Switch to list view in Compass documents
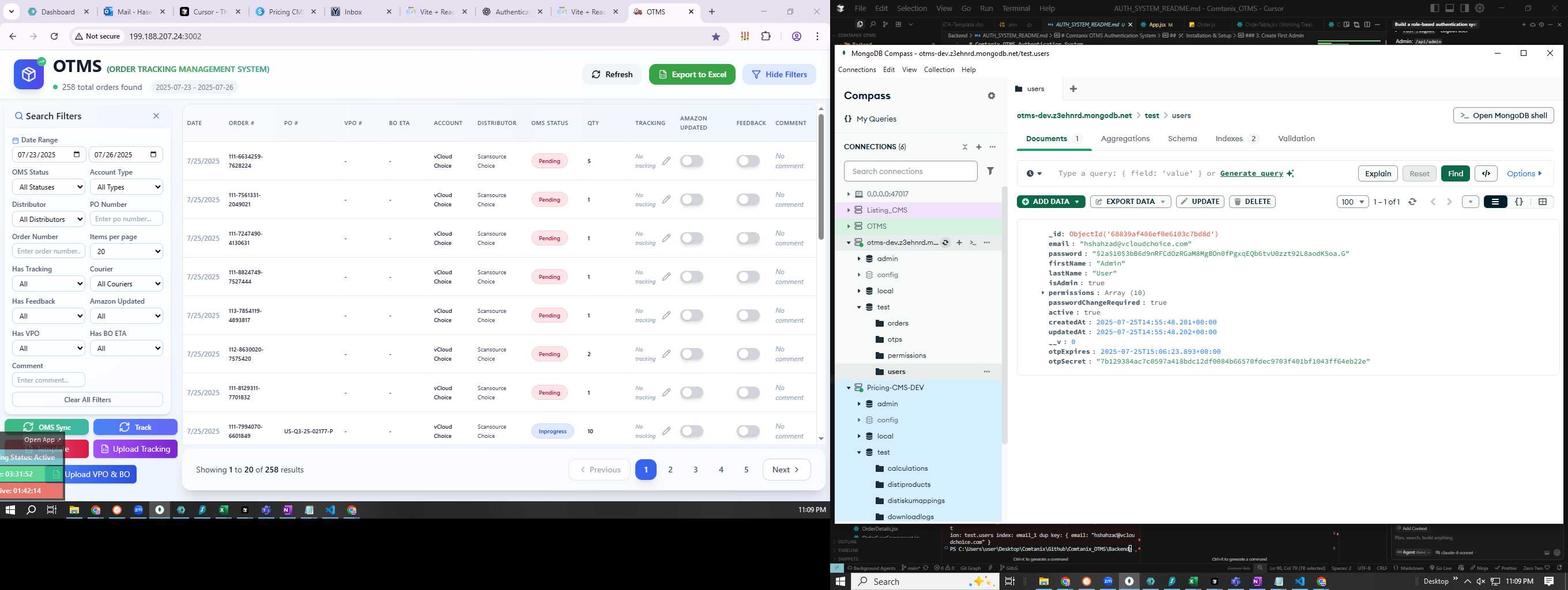The width and height of the screenshot is (1568, 590). (1495, 202)
